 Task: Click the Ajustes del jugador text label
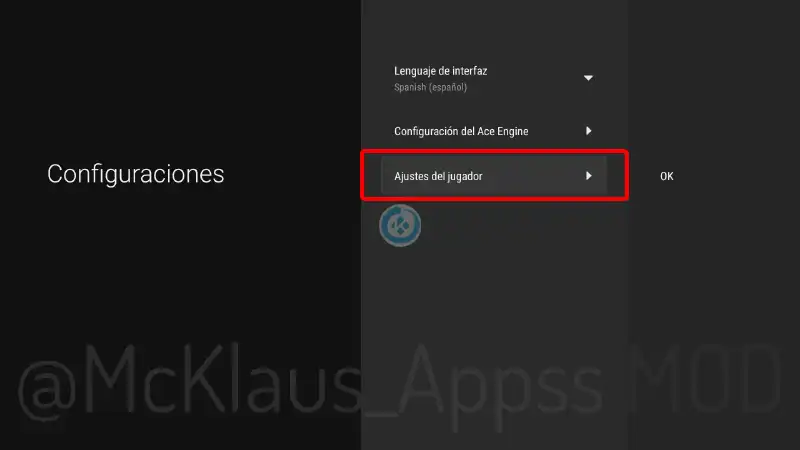438,176
